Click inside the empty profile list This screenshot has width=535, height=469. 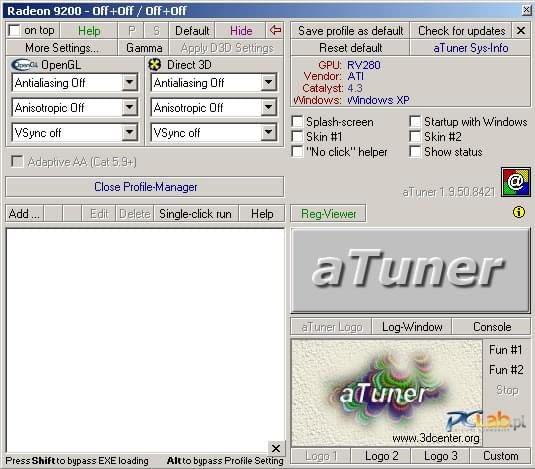(145, 339)
